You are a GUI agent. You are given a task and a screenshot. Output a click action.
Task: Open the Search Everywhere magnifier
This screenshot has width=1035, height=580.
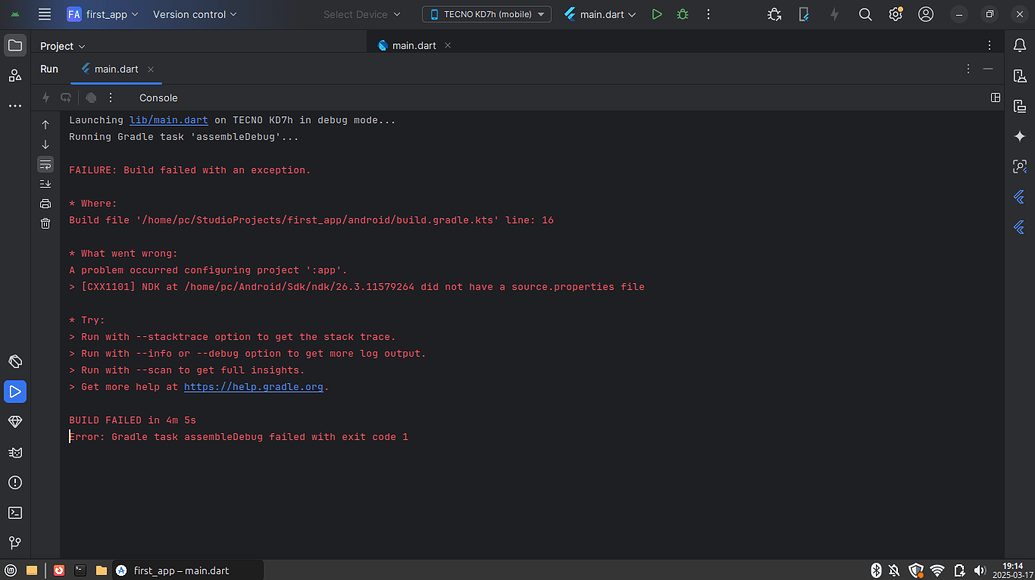coord(866,15)
